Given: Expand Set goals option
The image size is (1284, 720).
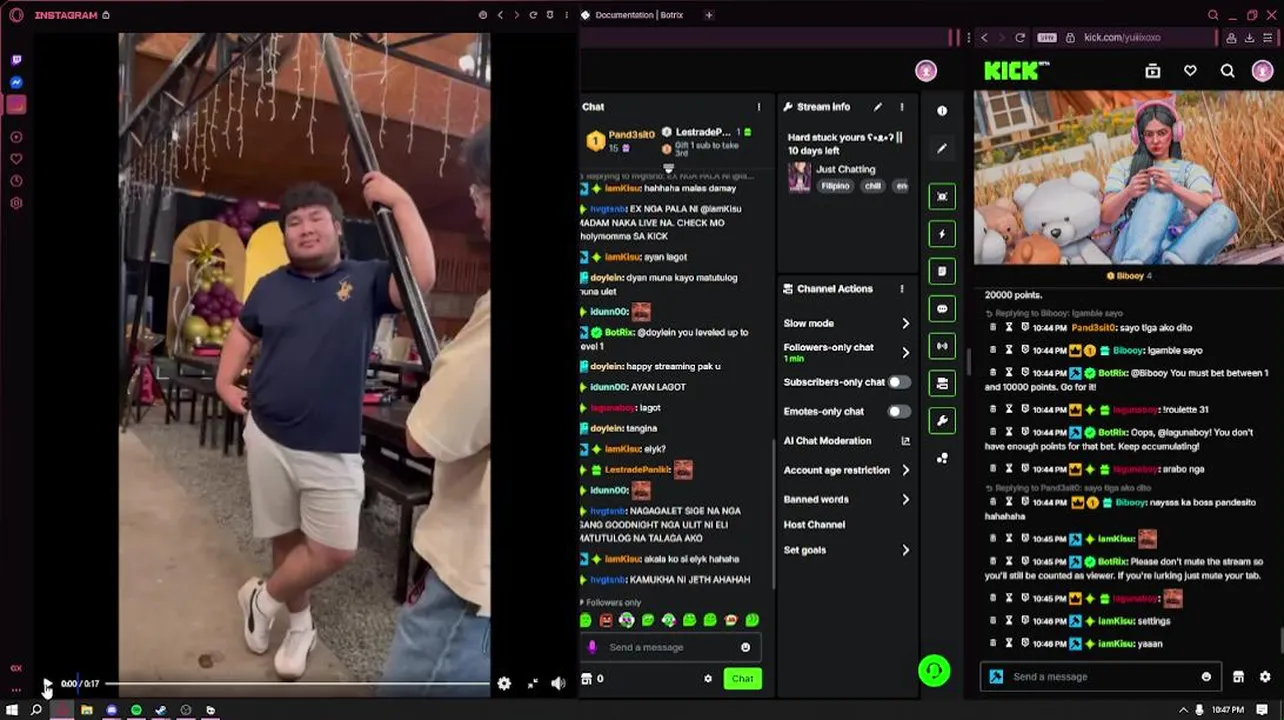Looking at the screenshot, I should click(846, 550).
